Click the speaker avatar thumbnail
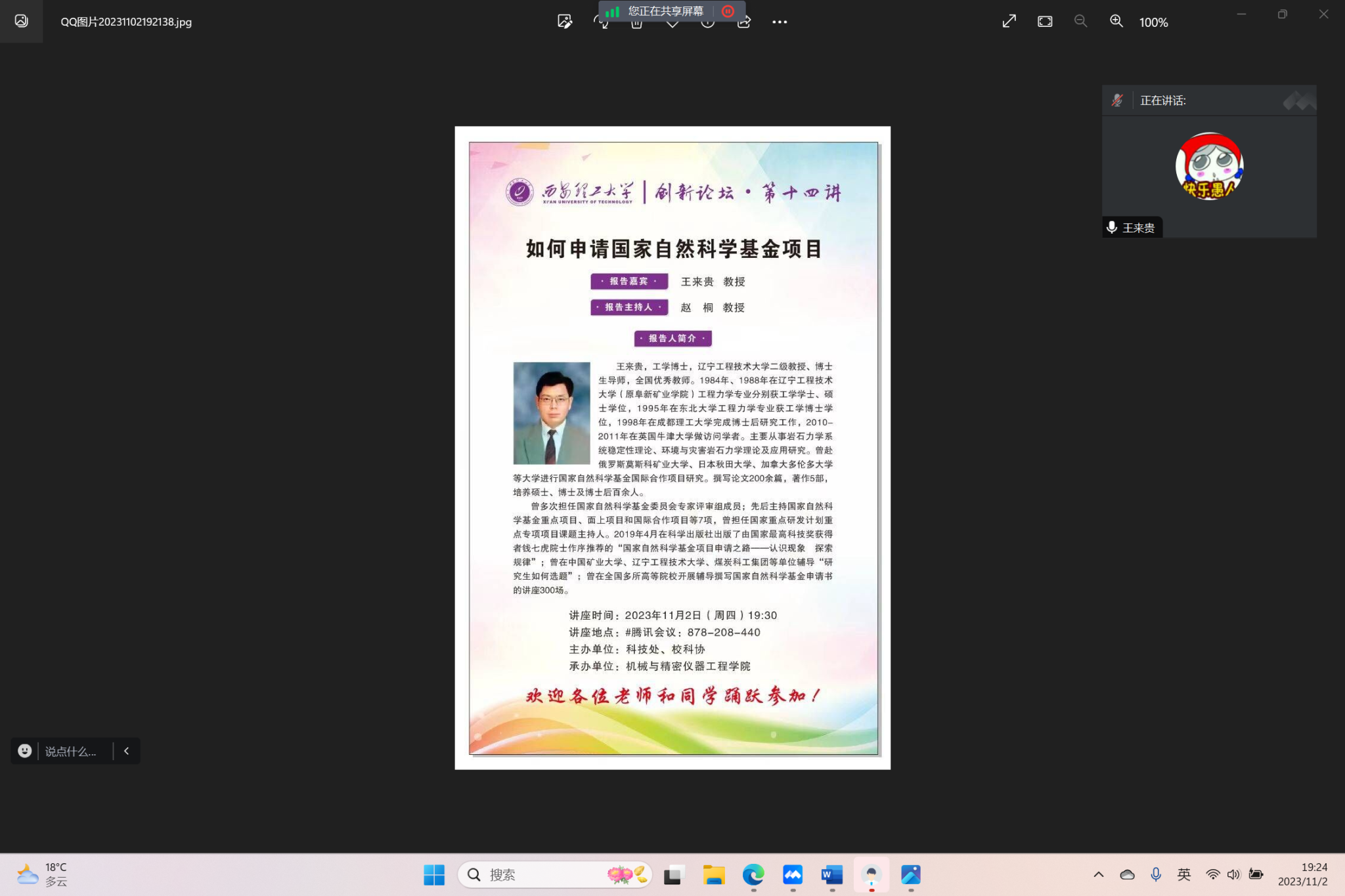Viewport: 1345px width, 896px height. point(1208,166)
